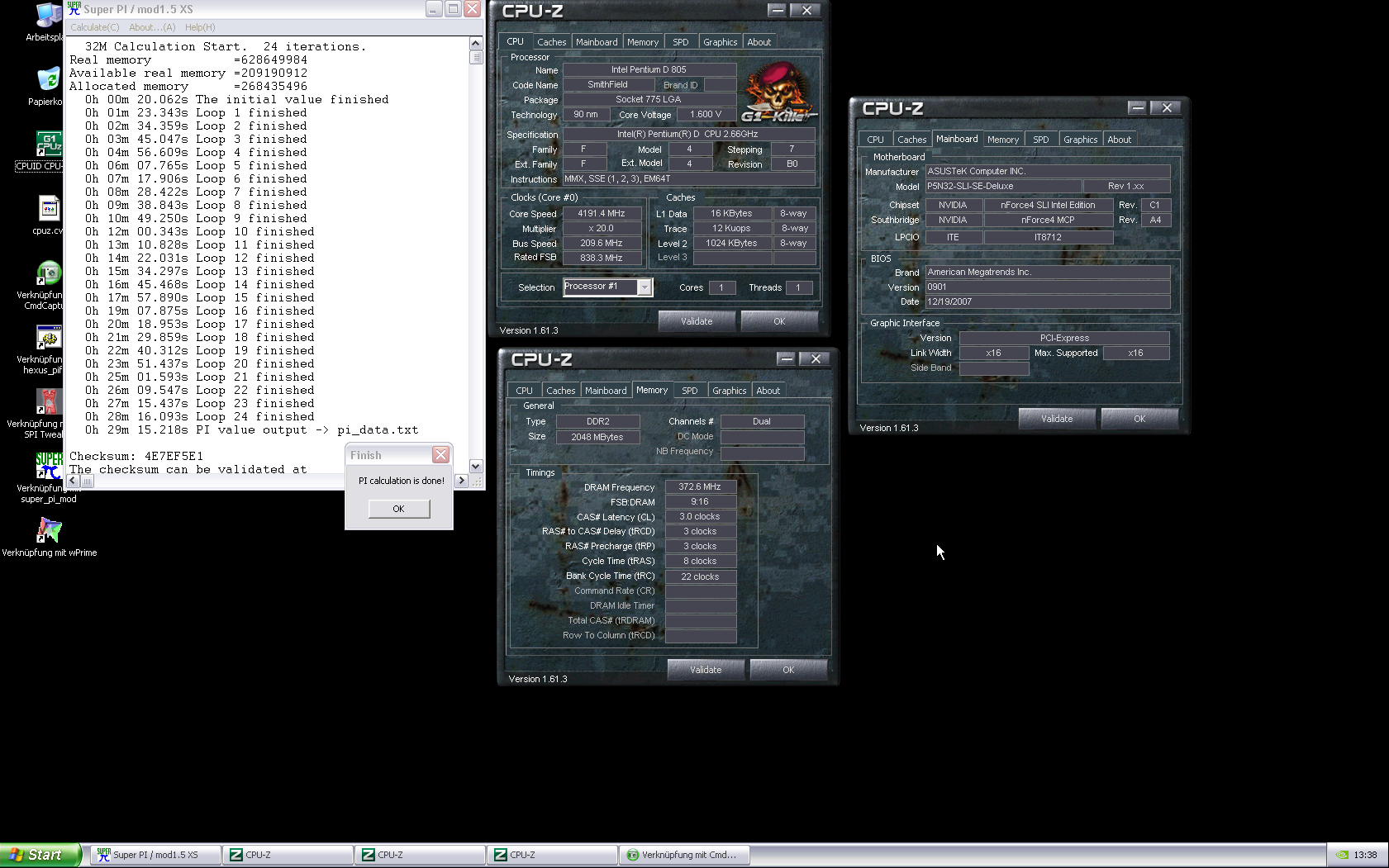
Task: Select Mainboard tab in CPU window
Action: 597,42
